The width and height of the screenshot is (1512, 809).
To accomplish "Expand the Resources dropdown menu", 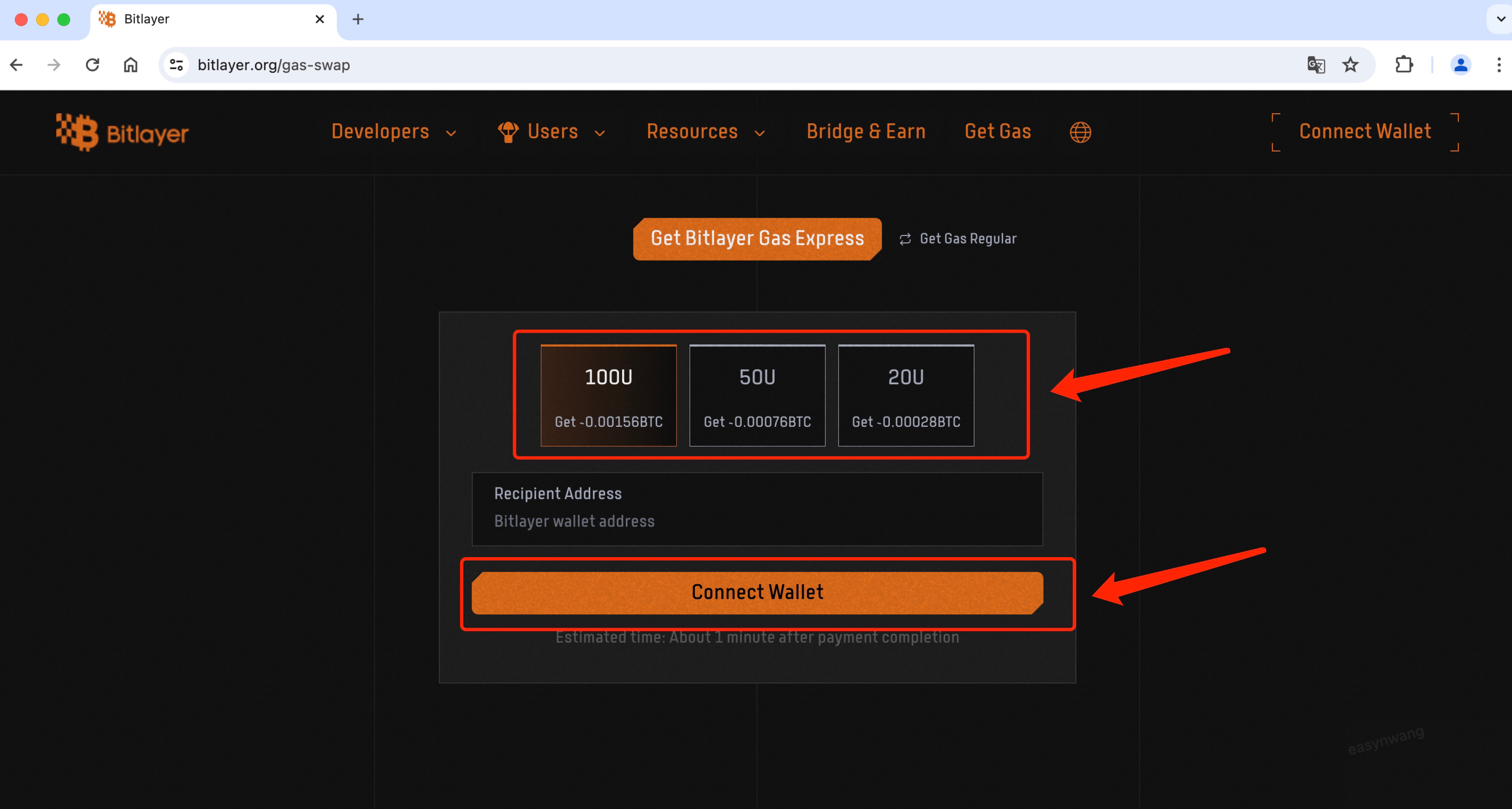I will coord(705,131).
